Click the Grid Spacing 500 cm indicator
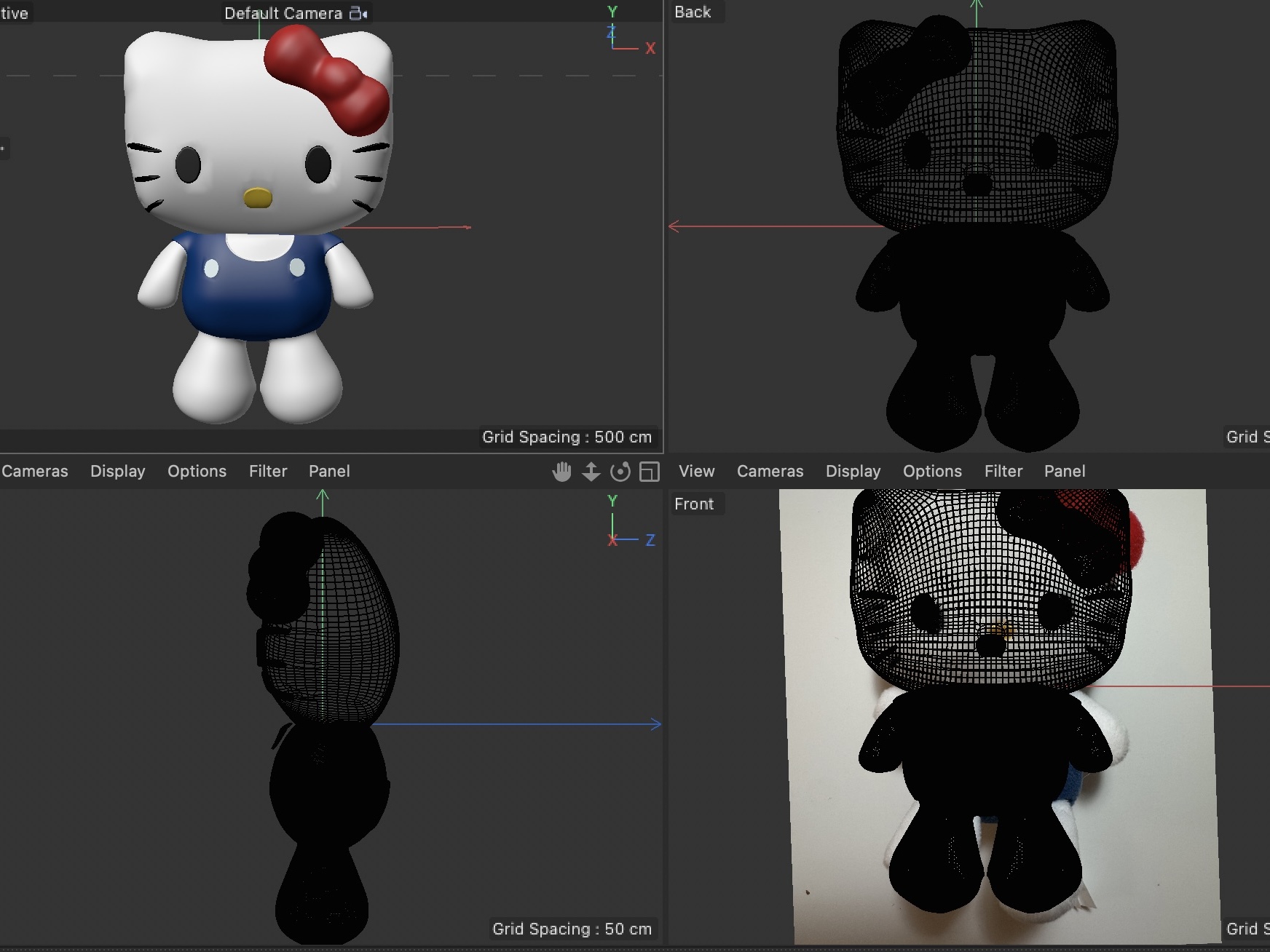The image size is (1270, 952). point(567,437)
